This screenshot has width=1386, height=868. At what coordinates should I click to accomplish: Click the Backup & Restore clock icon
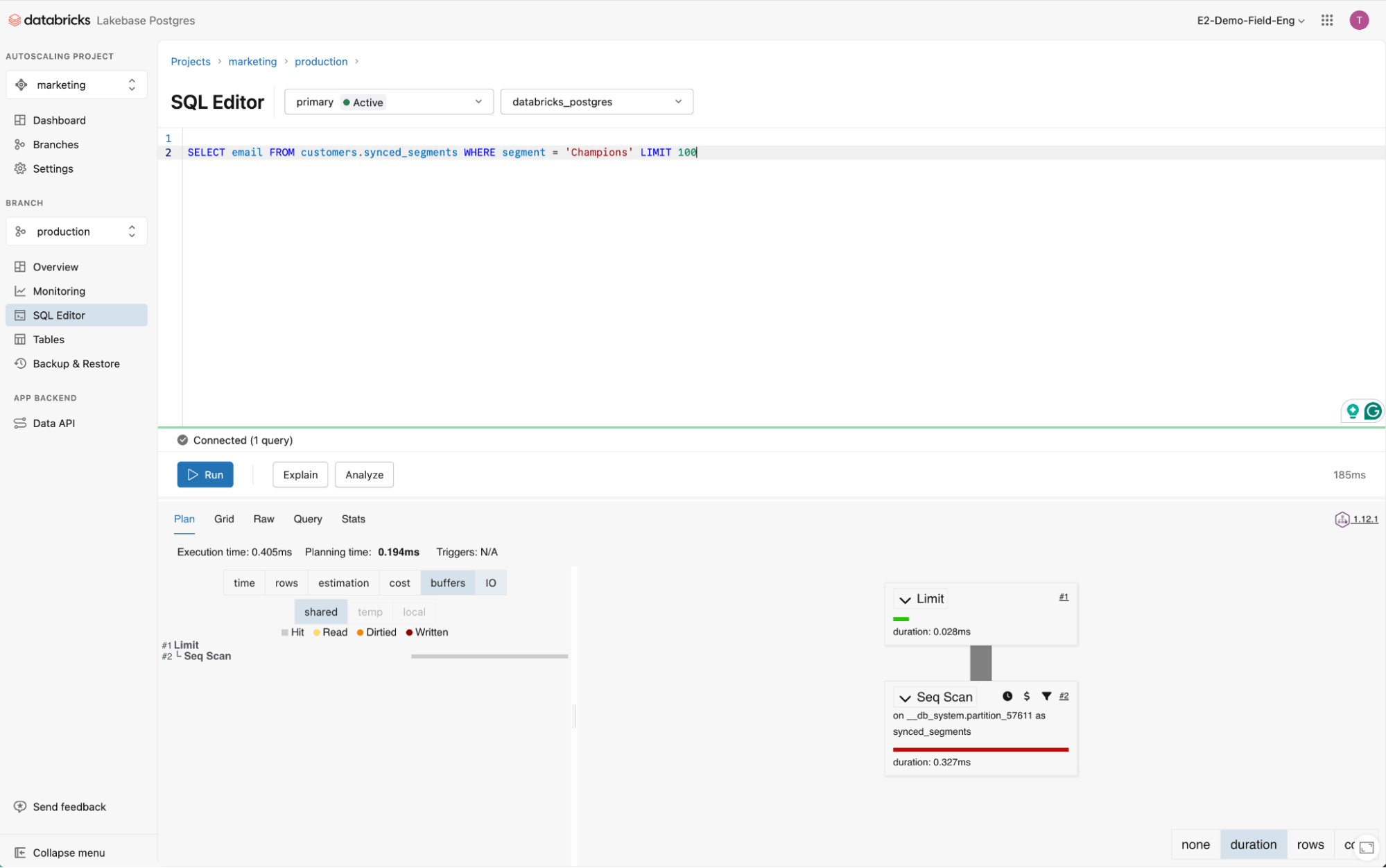click(20, 363)
